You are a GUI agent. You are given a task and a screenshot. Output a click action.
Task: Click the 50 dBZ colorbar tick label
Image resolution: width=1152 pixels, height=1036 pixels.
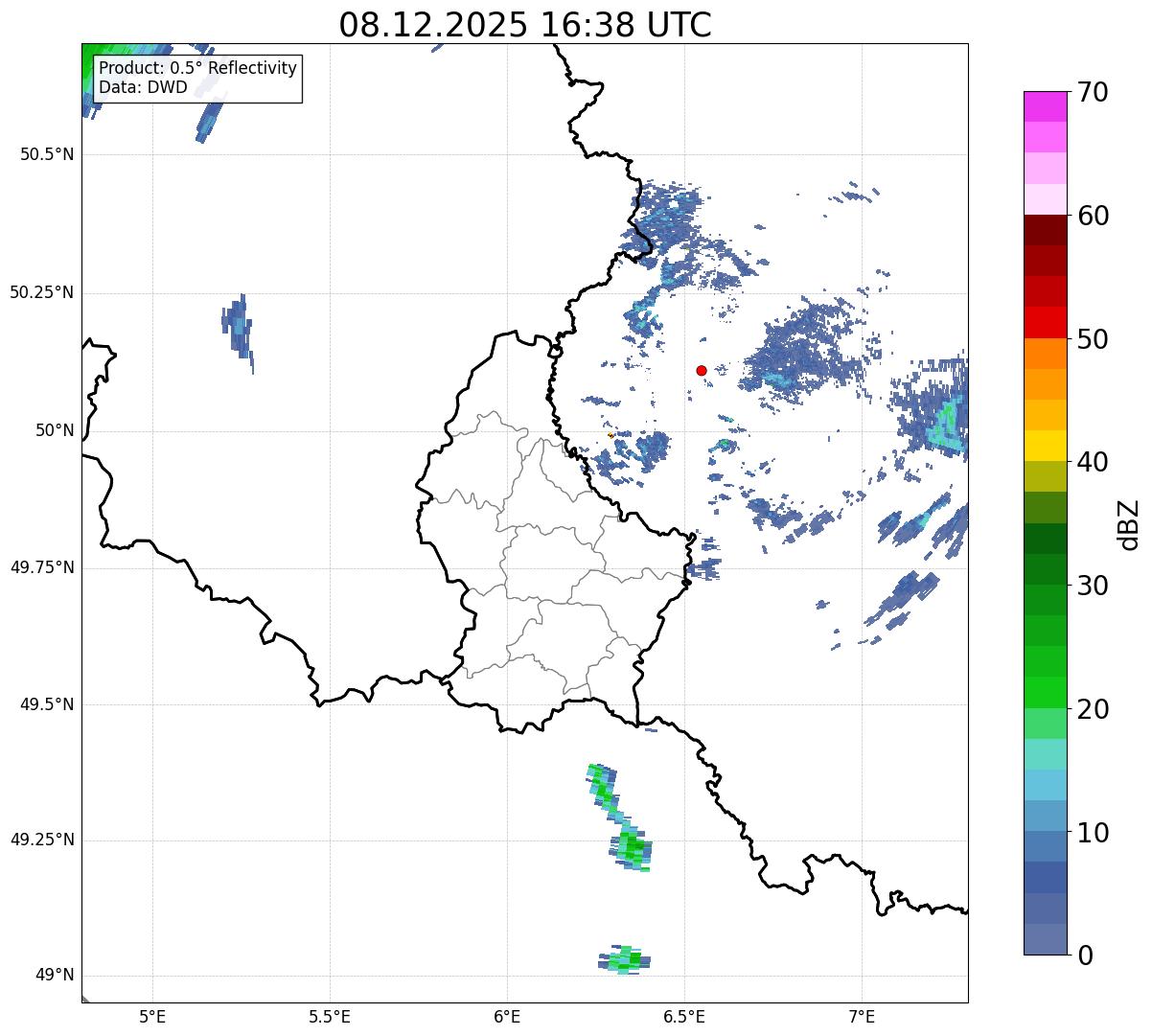(1093, 339)
